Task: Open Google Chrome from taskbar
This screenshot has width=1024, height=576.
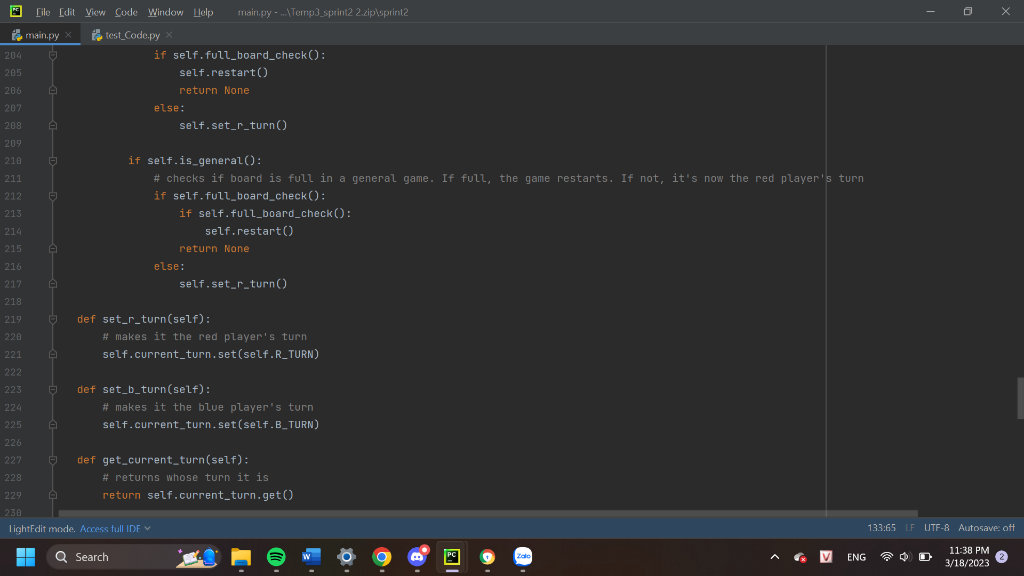Action: coord(382,557)
